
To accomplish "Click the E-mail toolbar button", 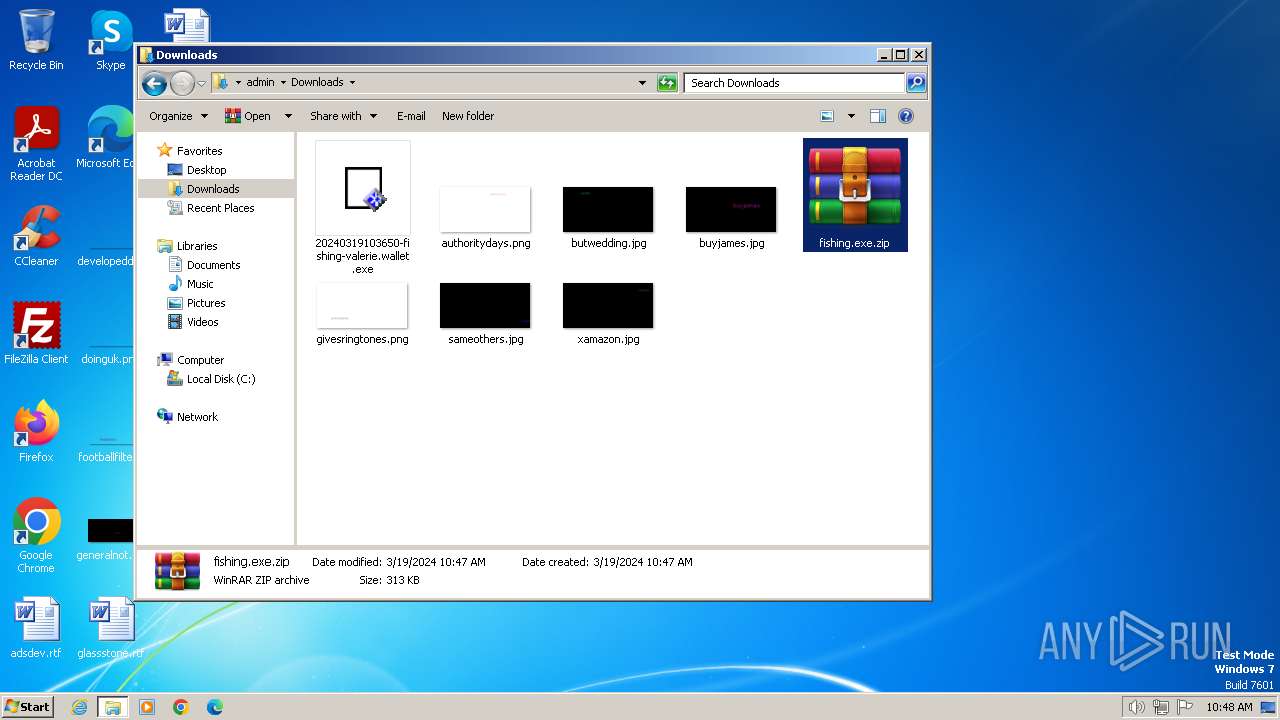I will pyautogui.click(x=411, y=116).
